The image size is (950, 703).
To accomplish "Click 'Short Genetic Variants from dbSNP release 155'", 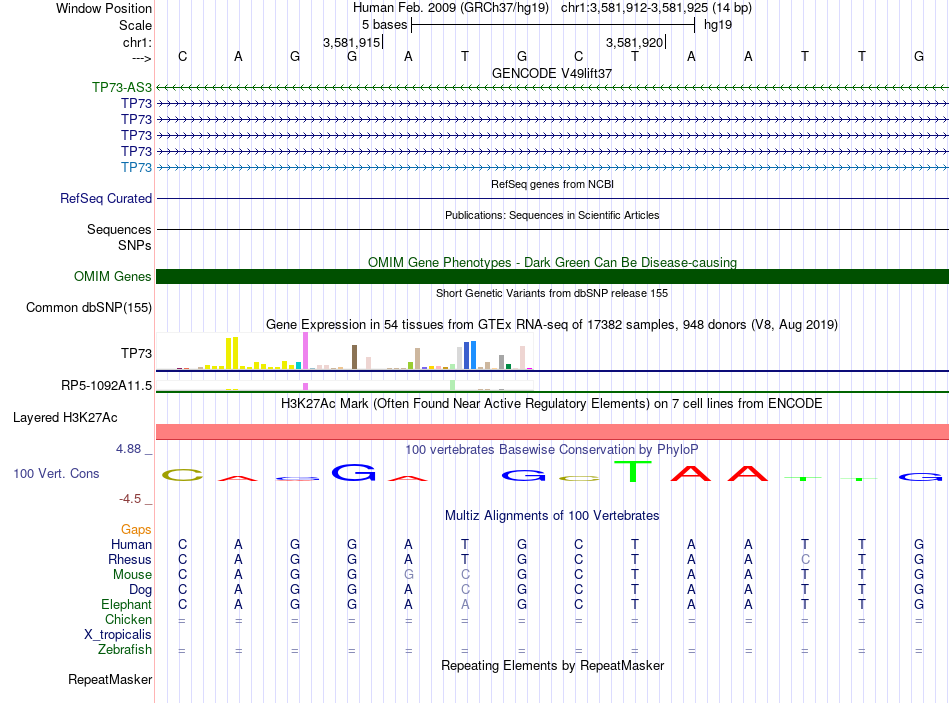I will click(x=552, y=293).
